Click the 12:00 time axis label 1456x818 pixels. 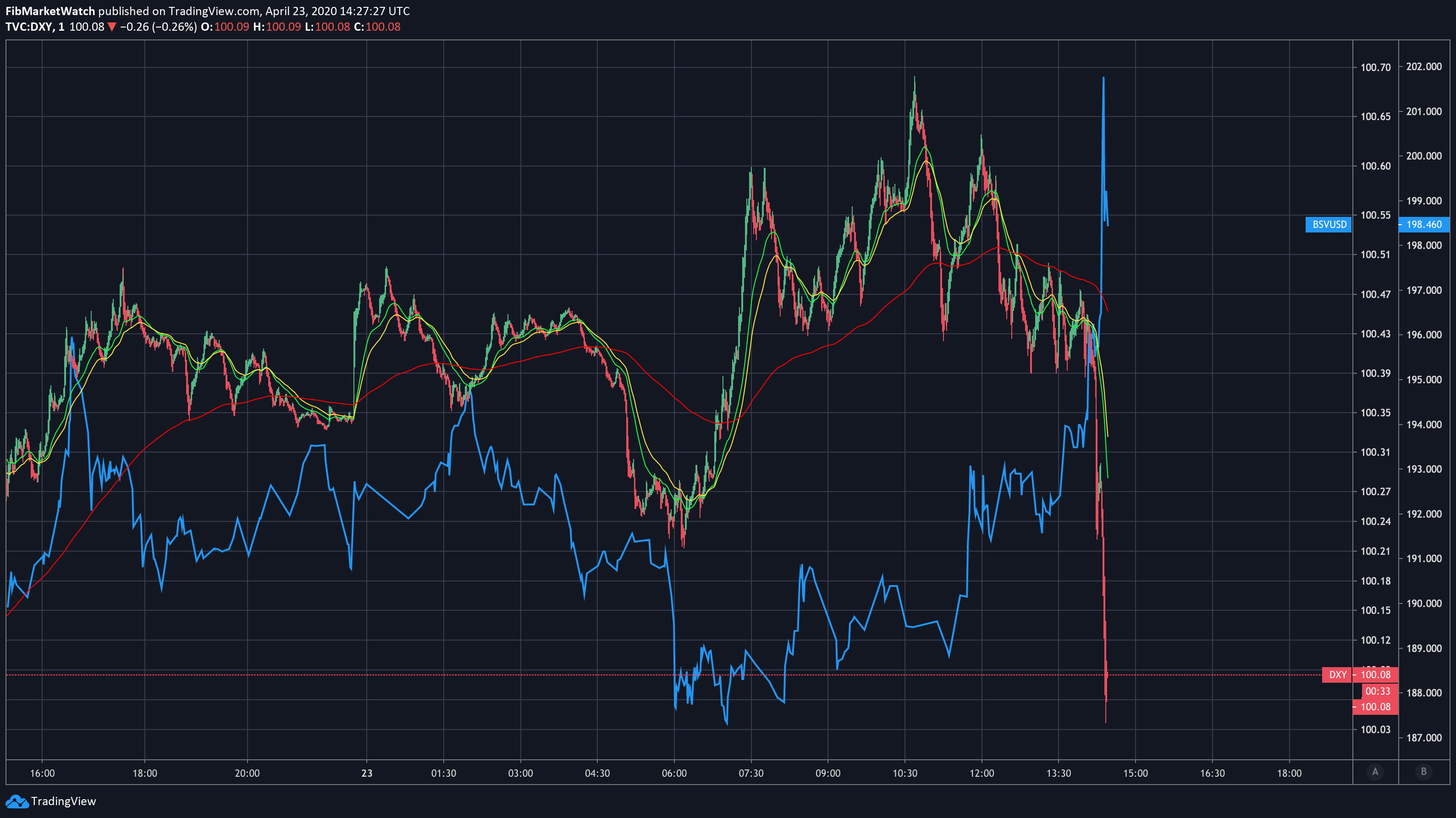tap(982, 773)
